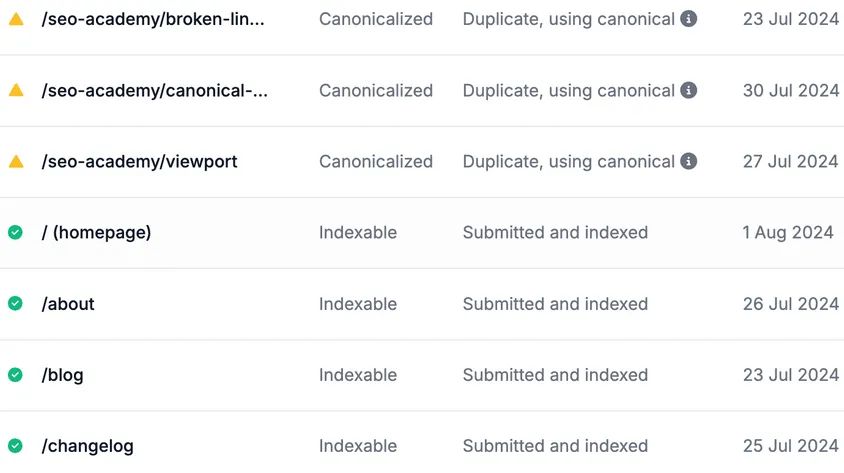This screenshot has width=844, height=473.
Task: Click Submitted and indexed in the /about row
Action: coord(555,304)
